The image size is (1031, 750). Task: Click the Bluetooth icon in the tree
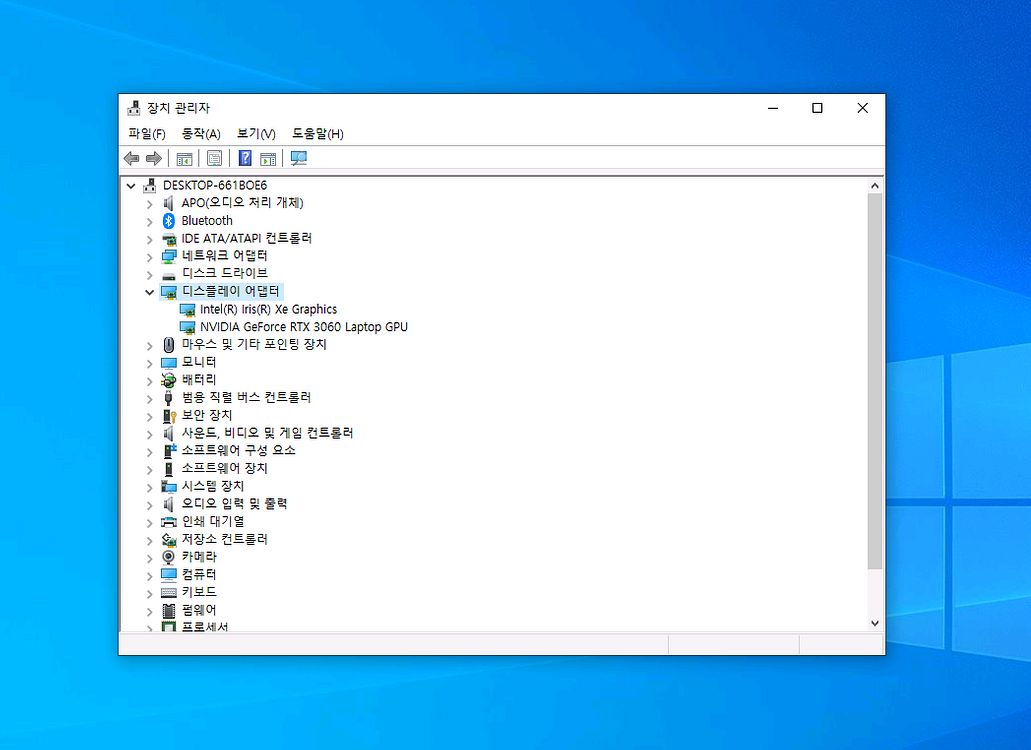pos(169,221)
